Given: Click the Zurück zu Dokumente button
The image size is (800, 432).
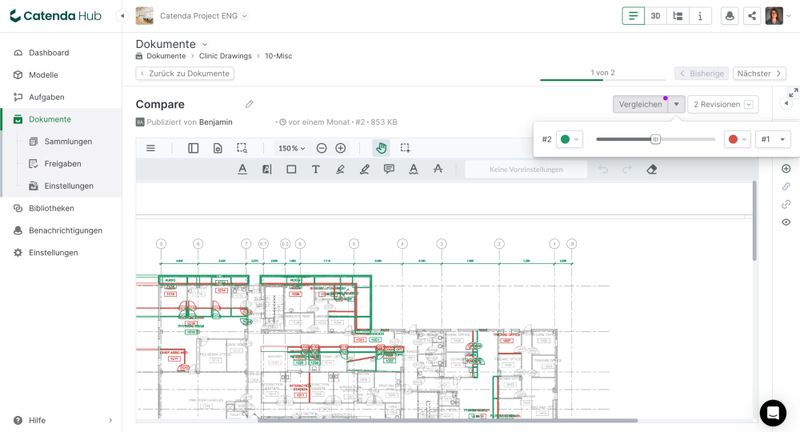Looking at the screenshot, I should 185,73.
